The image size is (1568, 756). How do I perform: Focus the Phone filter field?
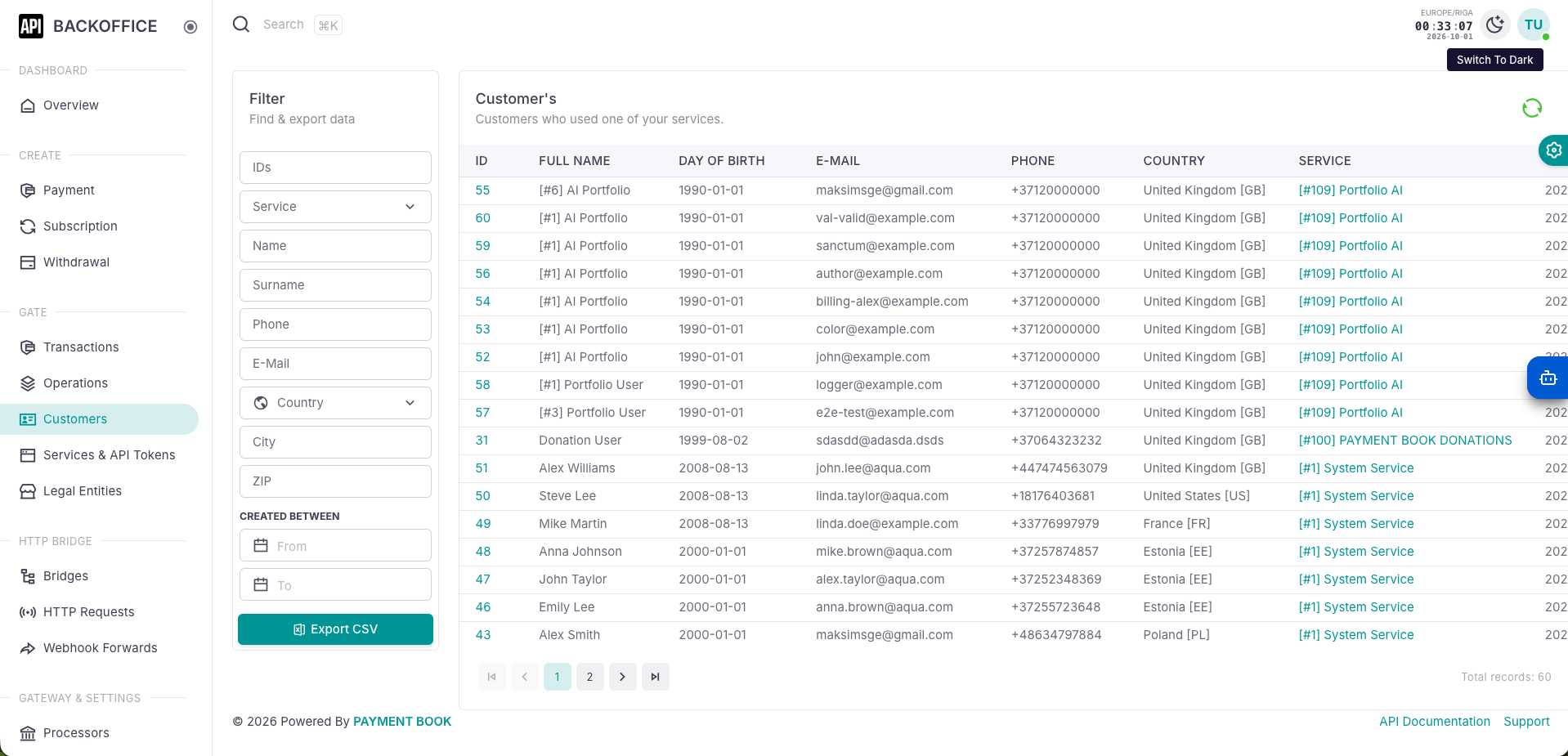pos(335,324)
